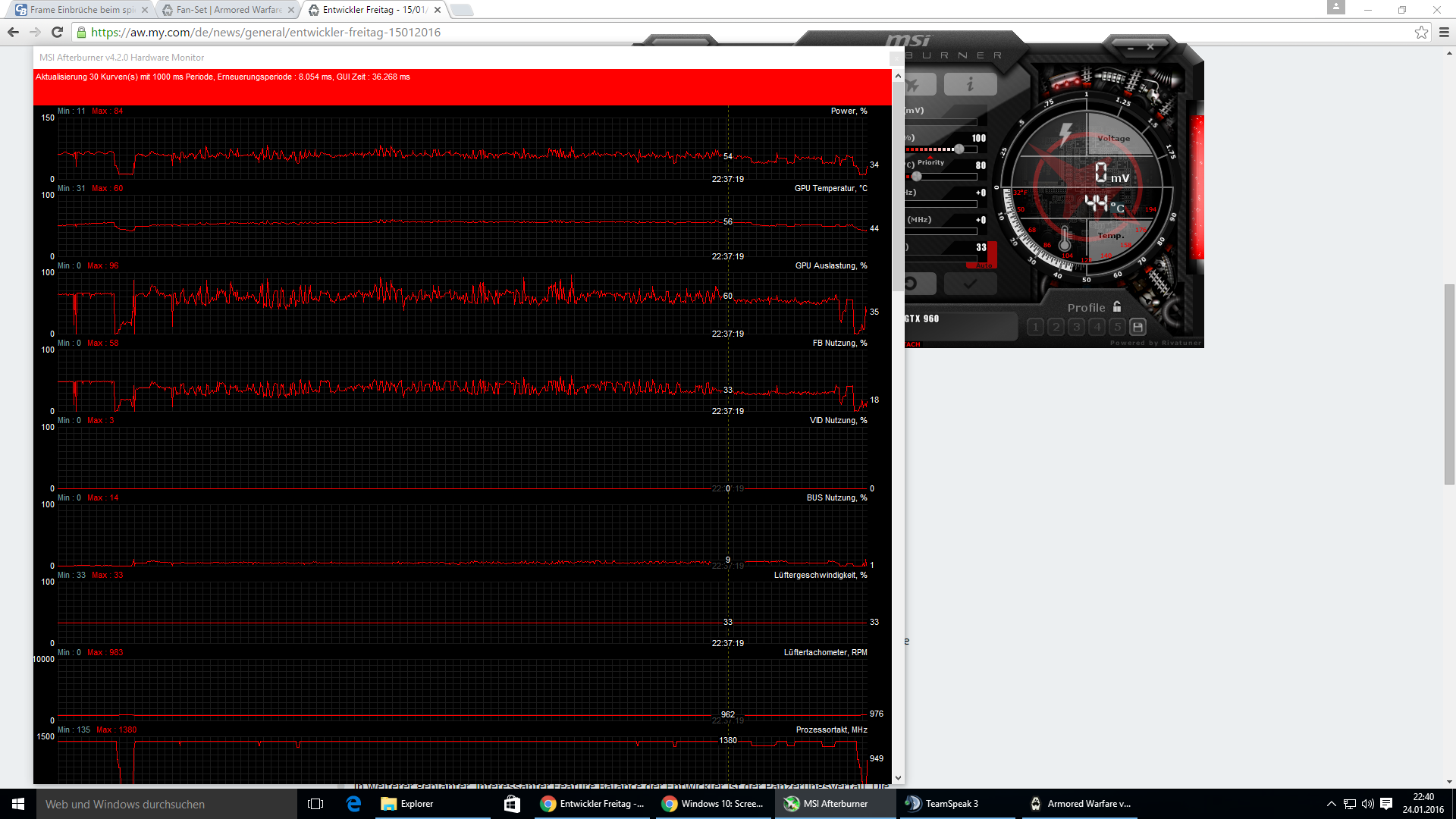Open Task View on taskbar

(x=315, y=804)
